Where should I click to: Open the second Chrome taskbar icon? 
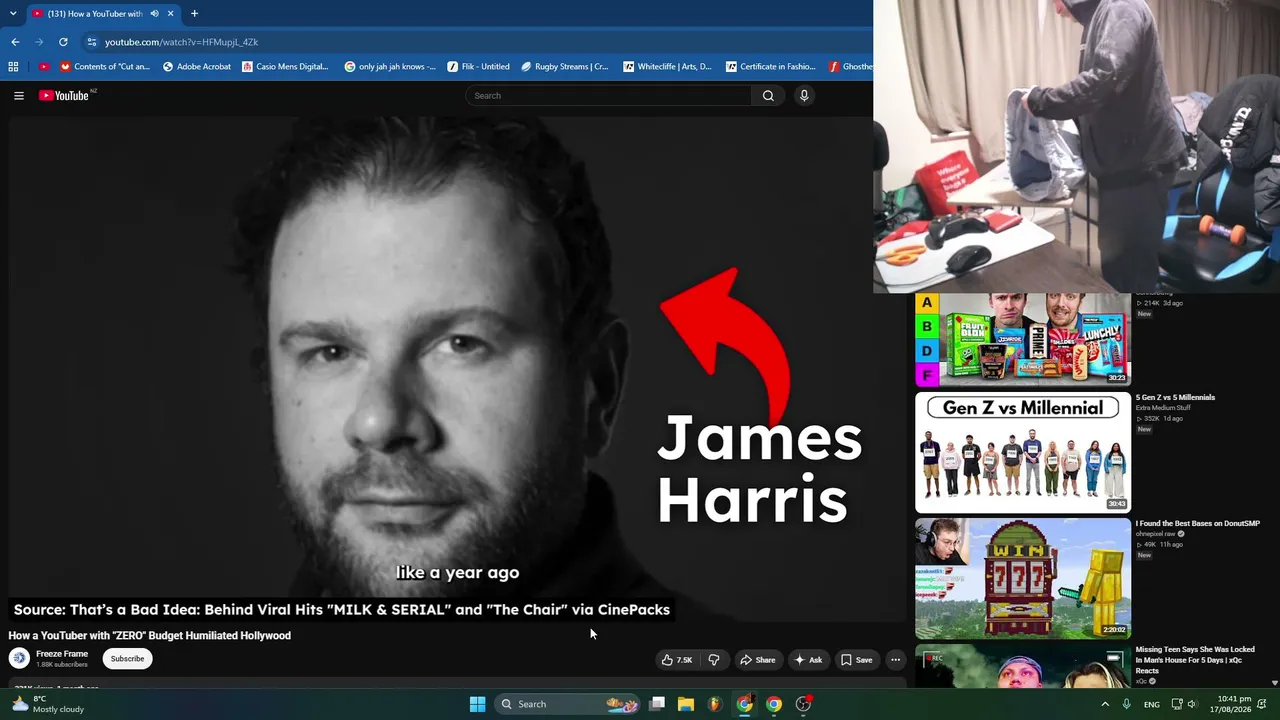coord(774,704)
